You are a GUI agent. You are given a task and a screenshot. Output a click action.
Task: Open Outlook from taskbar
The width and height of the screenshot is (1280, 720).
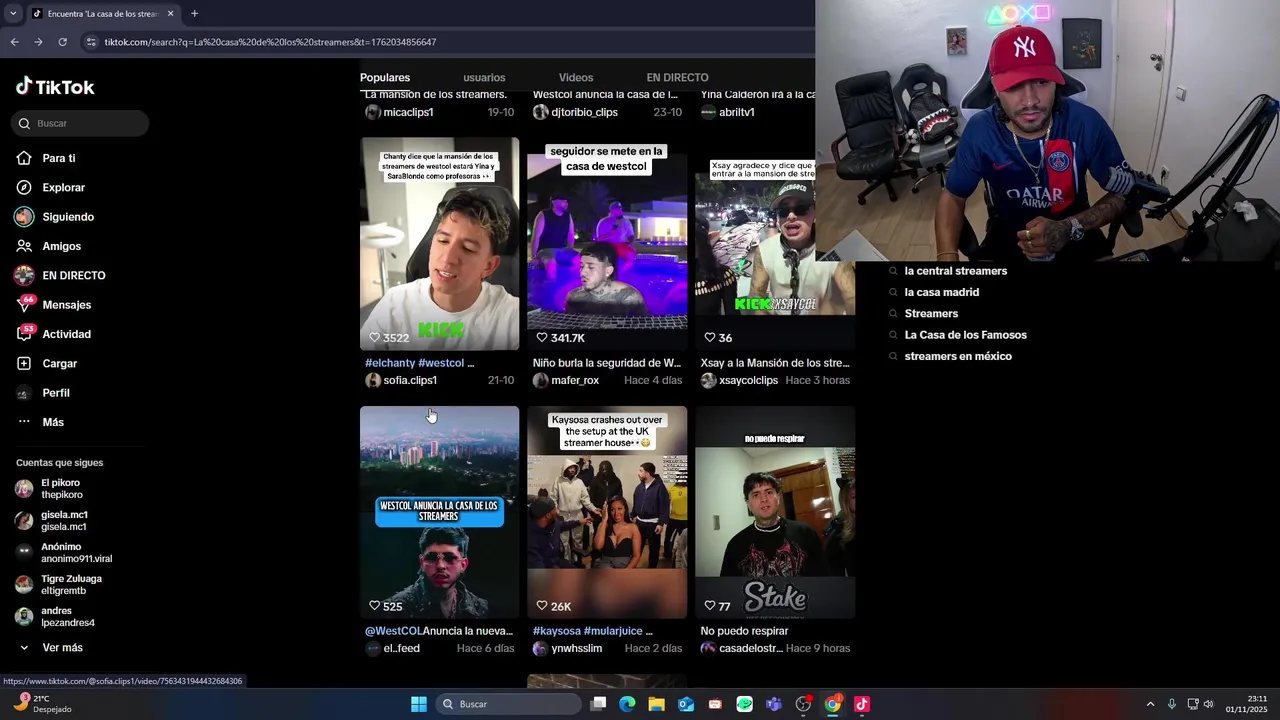(686, 704)
